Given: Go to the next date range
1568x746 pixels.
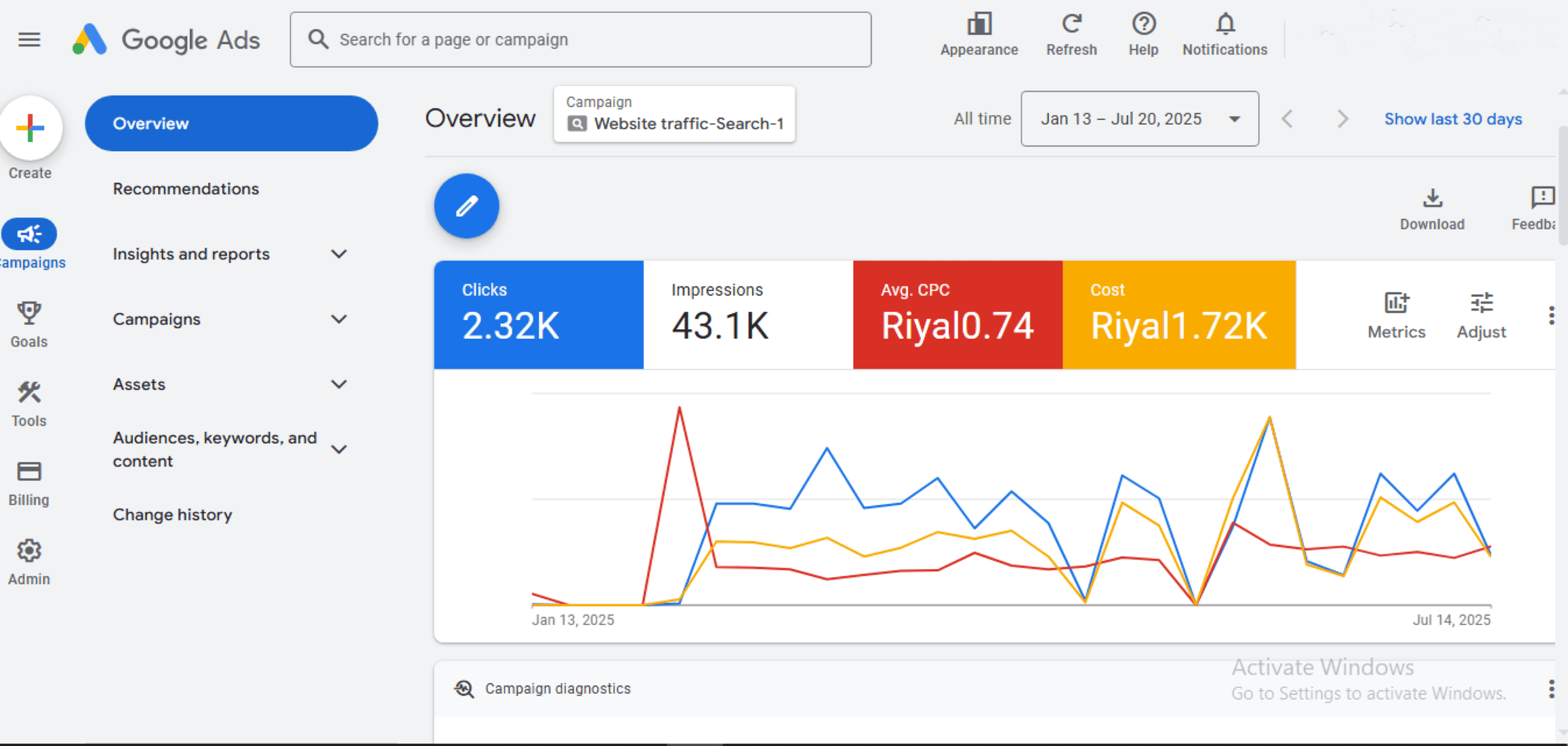Looking at the screenshot, I should [x=1342, y=119].
